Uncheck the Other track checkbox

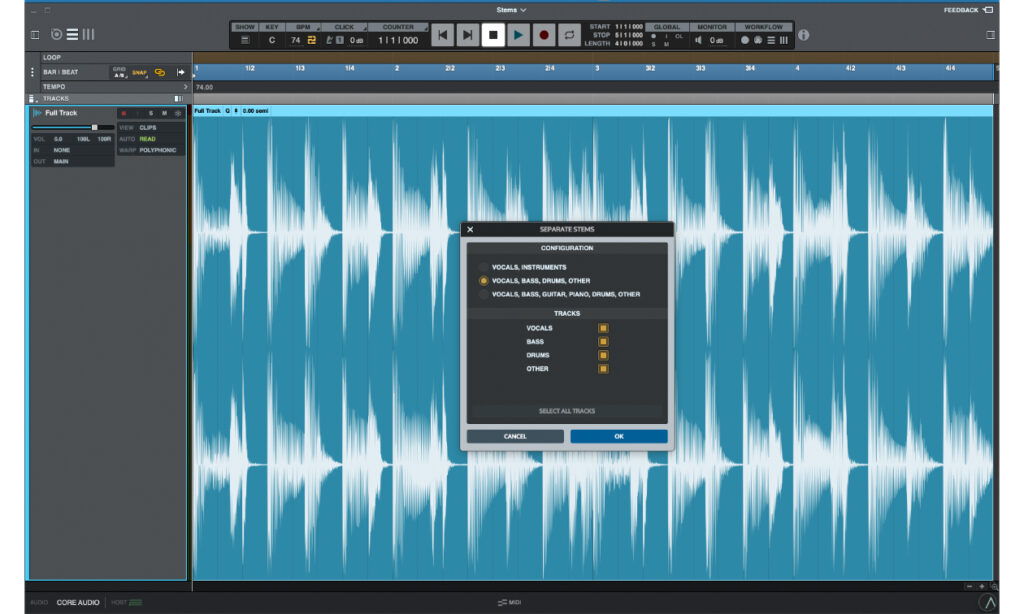point(603,369)
